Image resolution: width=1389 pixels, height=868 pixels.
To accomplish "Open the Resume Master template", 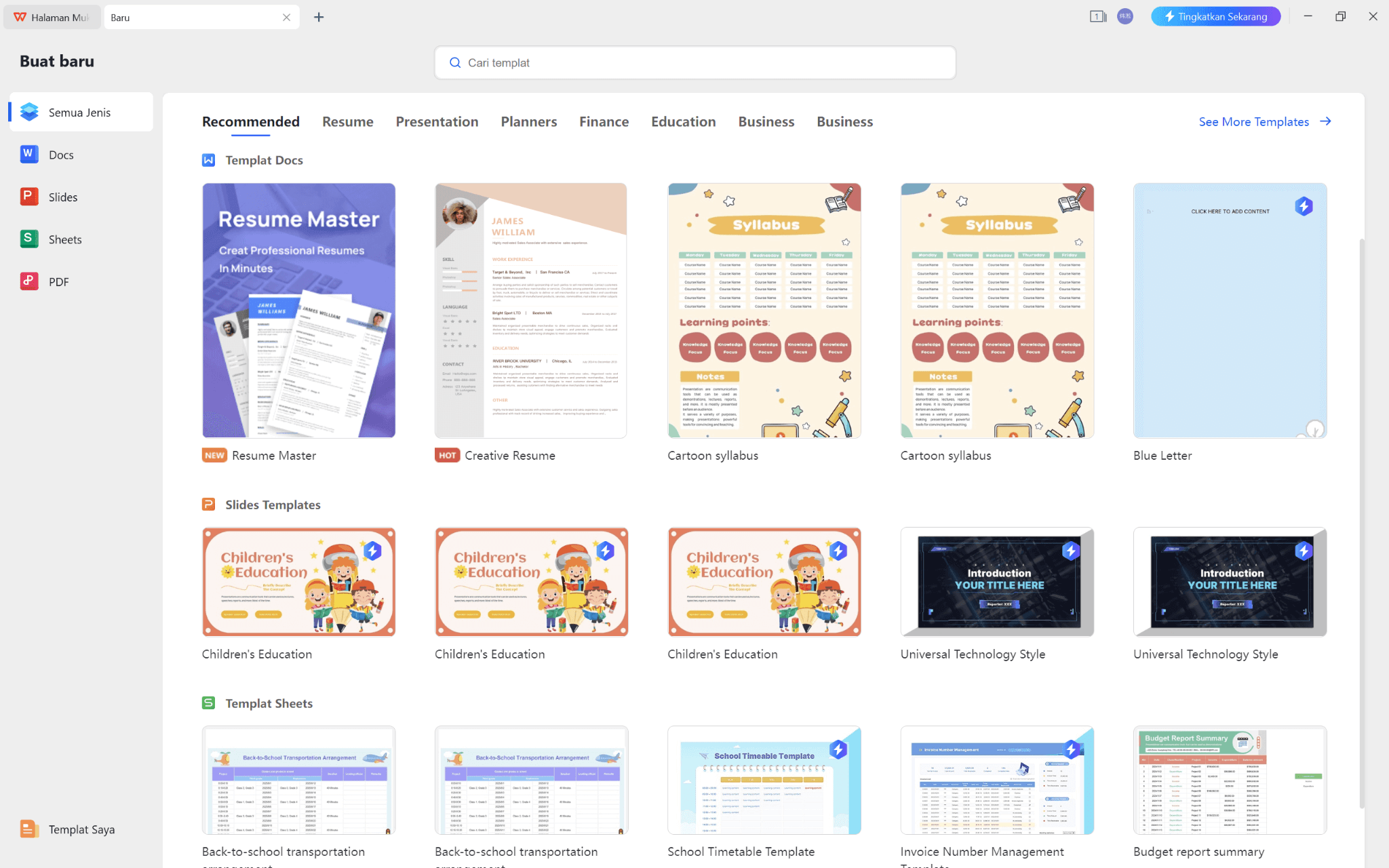I will pyautogui.click(x=298, y=310).
